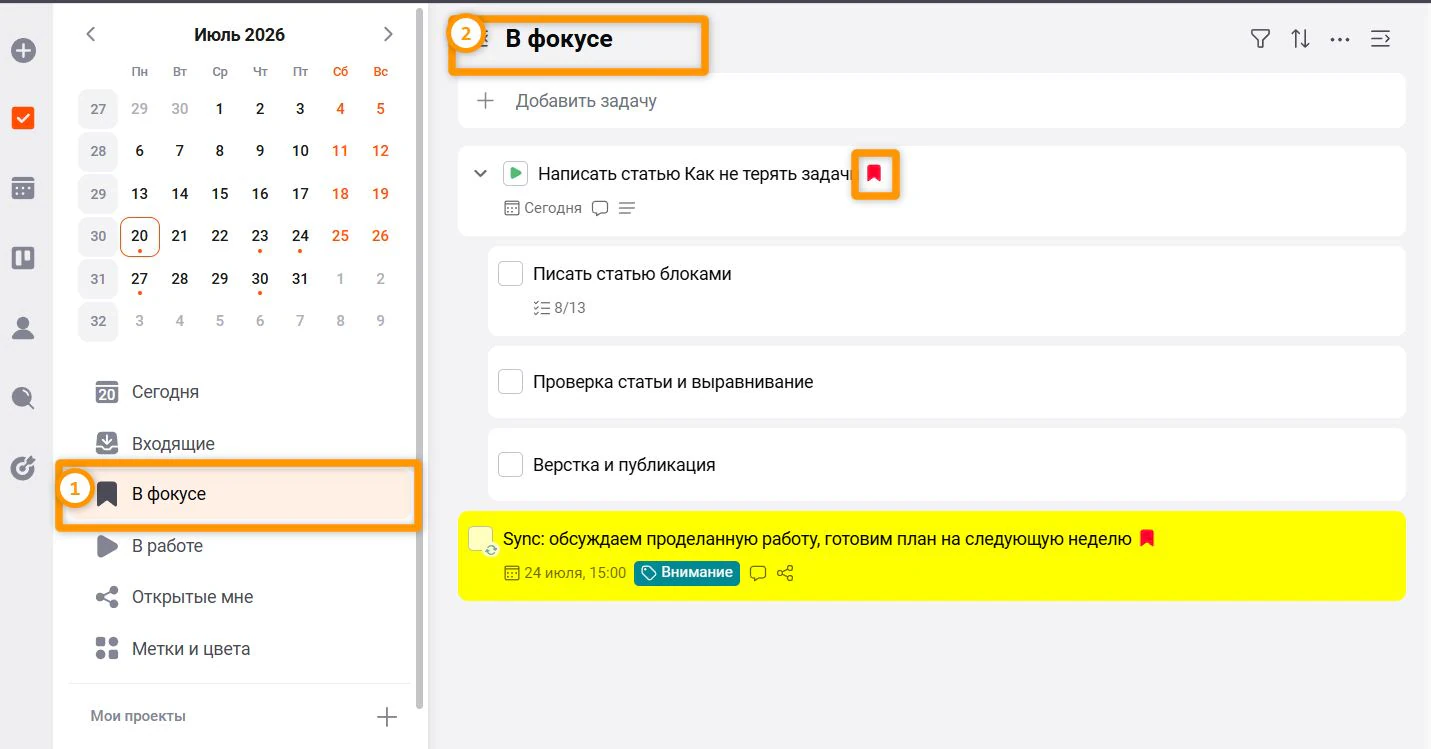Select July 24 in the calendar
This screenshot has height=749, width=1431.
(x=300, y=237)
